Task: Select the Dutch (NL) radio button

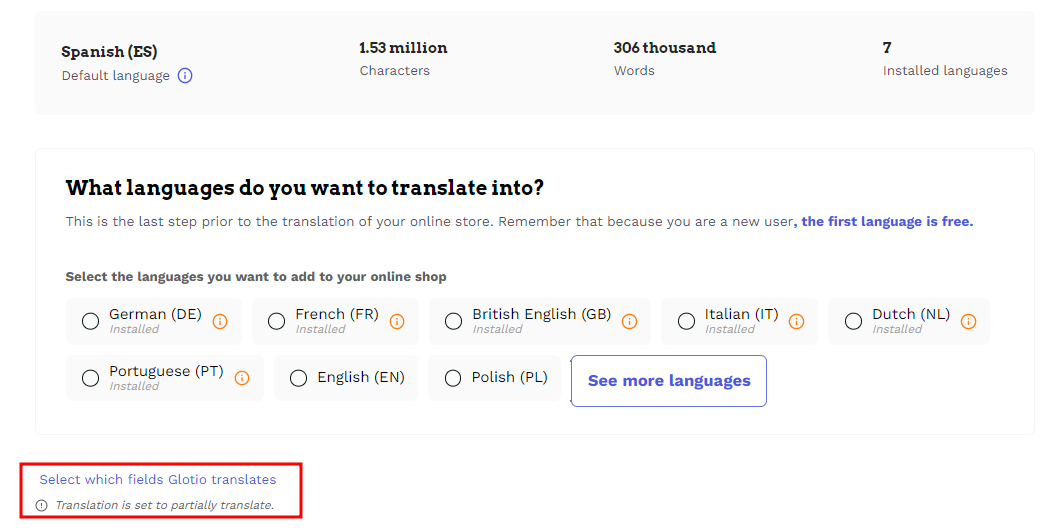Action: (x=854, y=322)
